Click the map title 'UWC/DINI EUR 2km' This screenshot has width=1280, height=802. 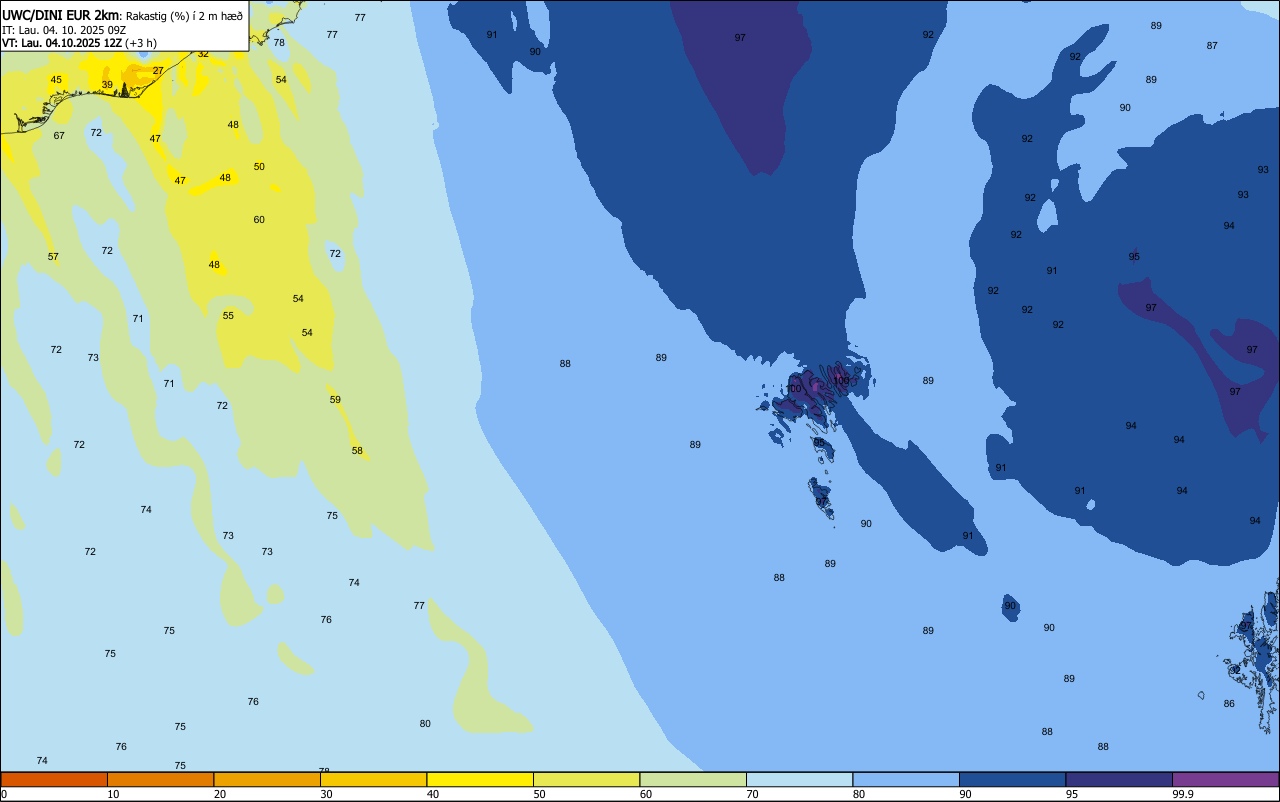click(60, 15)
